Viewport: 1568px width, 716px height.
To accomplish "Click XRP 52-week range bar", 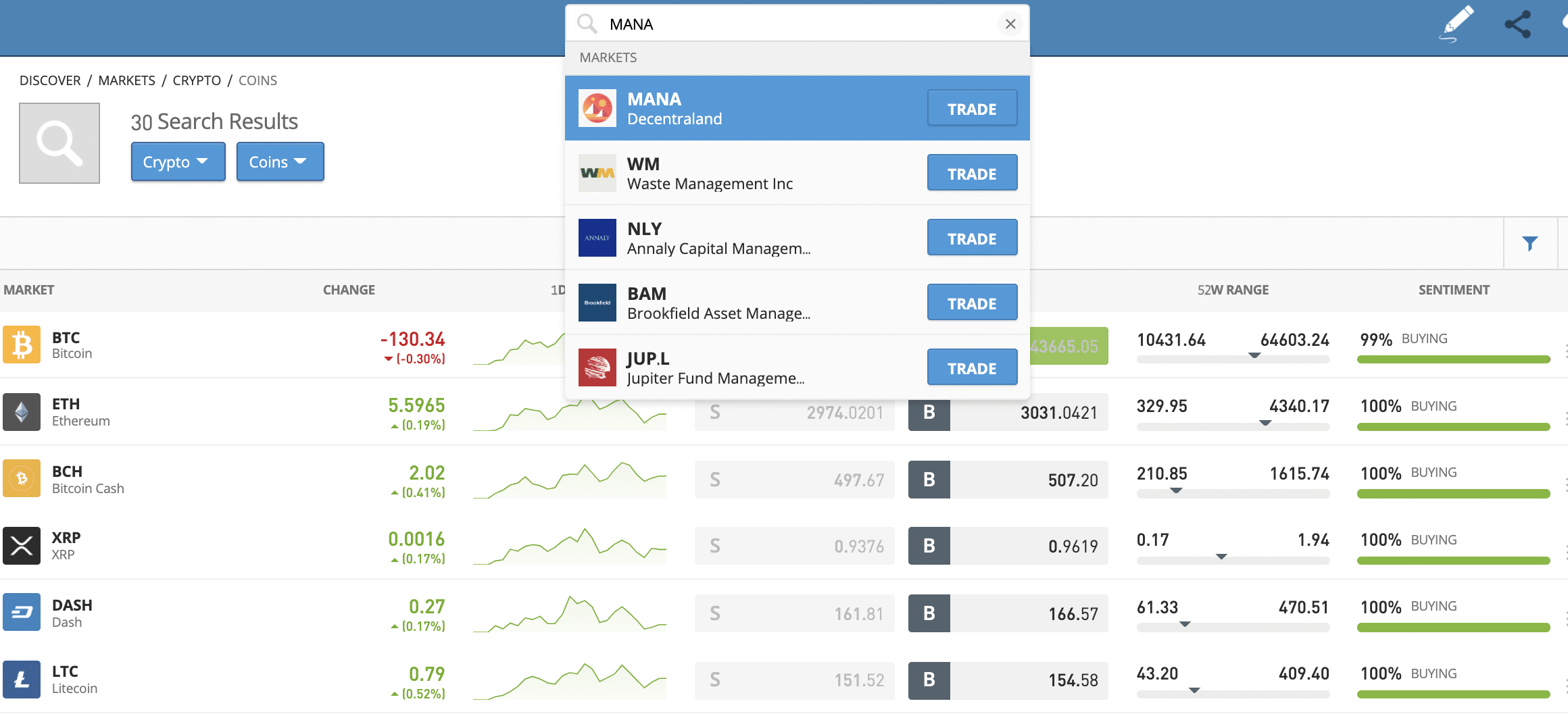I will 1233,559.
